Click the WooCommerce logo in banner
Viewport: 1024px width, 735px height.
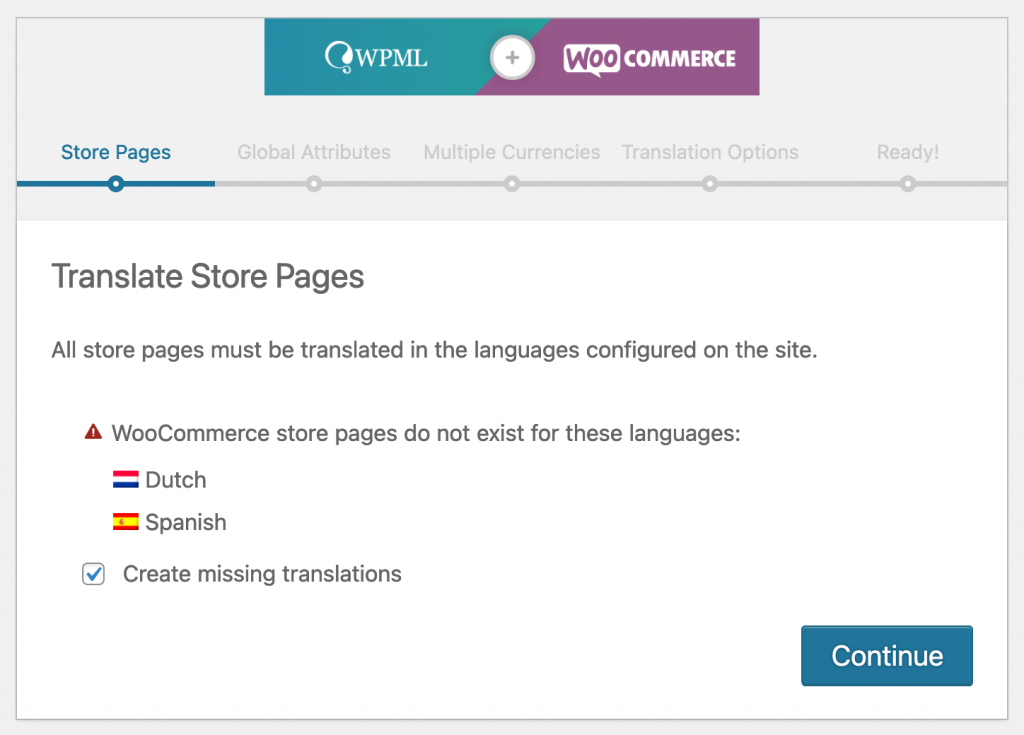coord(649,59)
